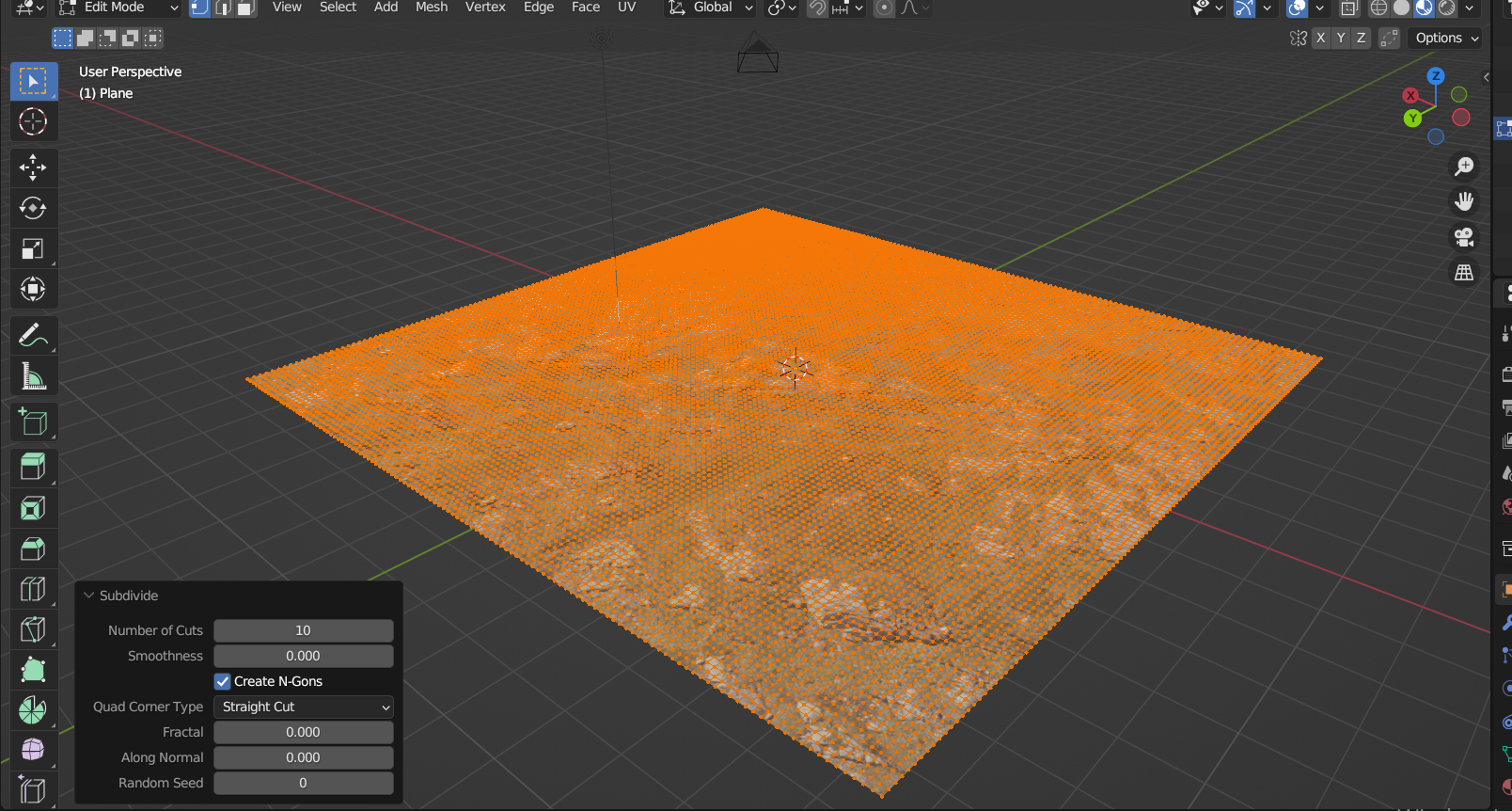Switch to vertex select mode

(199, 8)
